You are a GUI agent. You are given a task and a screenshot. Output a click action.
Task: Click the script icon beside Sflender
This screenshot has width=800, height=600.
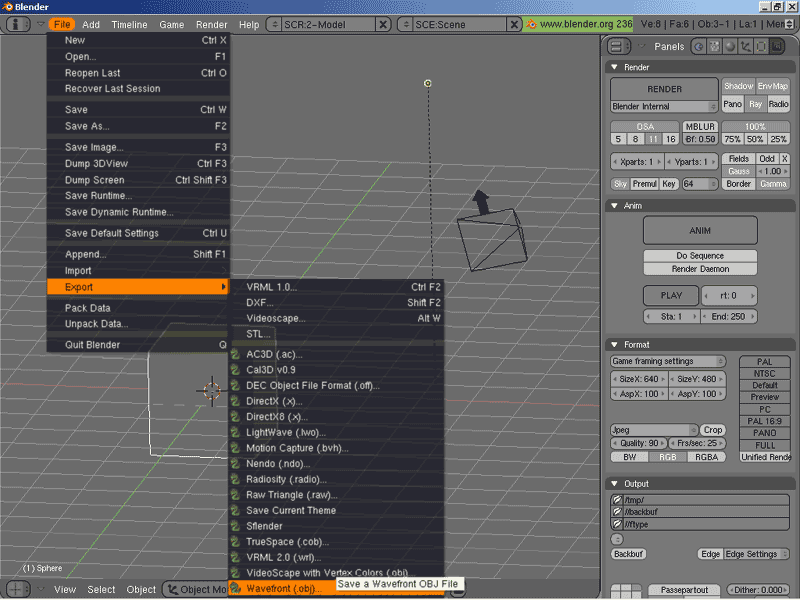pyautogui.click(x=236, y=526)
